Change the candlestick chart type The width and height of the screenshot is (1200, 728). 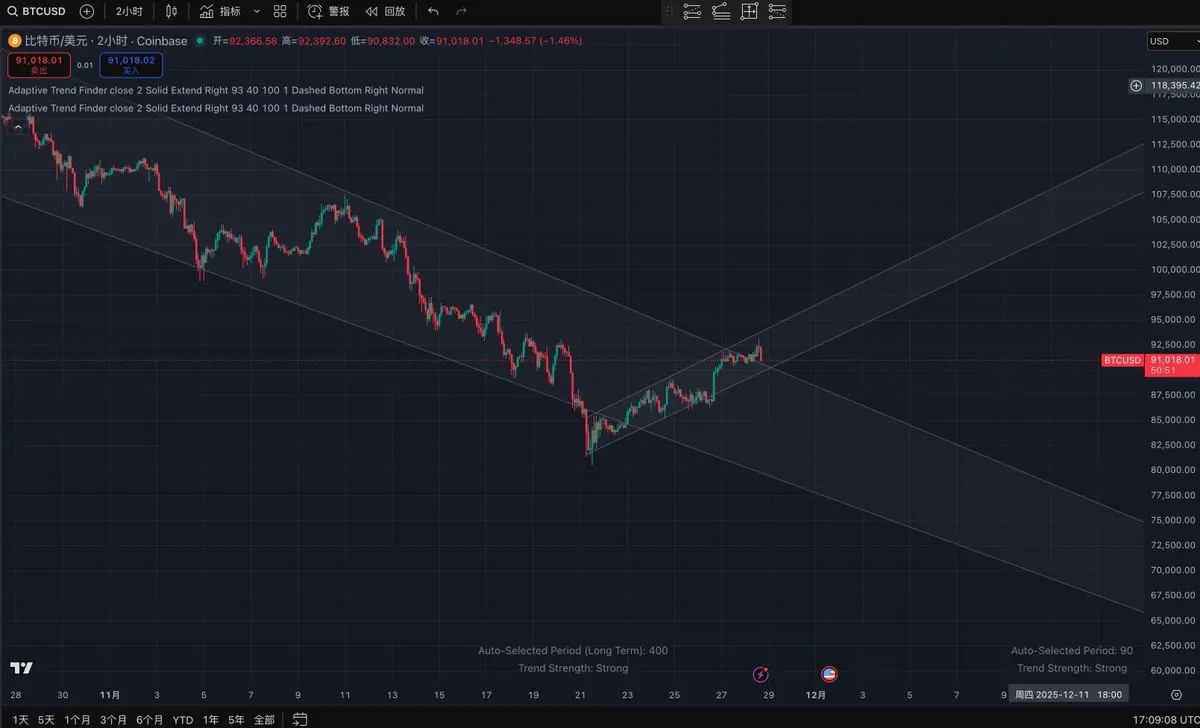point(171,11)
